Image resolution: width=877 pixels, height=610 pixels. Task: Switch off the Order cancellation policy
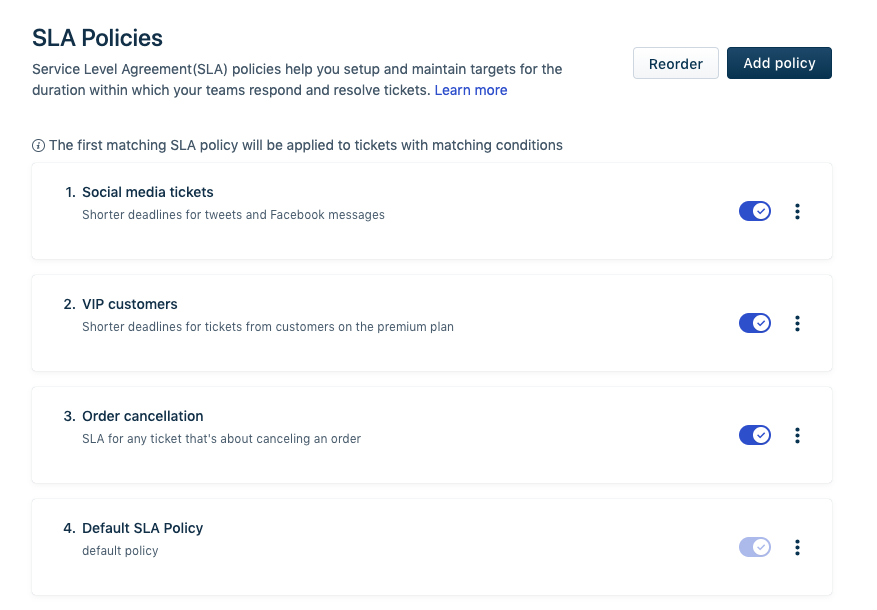pos(755,435)
